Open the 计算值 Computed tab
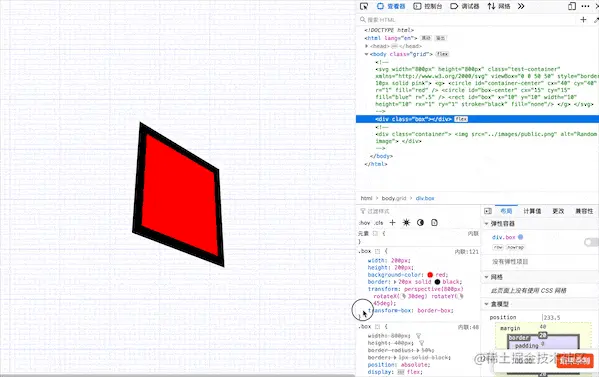Screen dimensions: 599x377 [x=532, y=211]
